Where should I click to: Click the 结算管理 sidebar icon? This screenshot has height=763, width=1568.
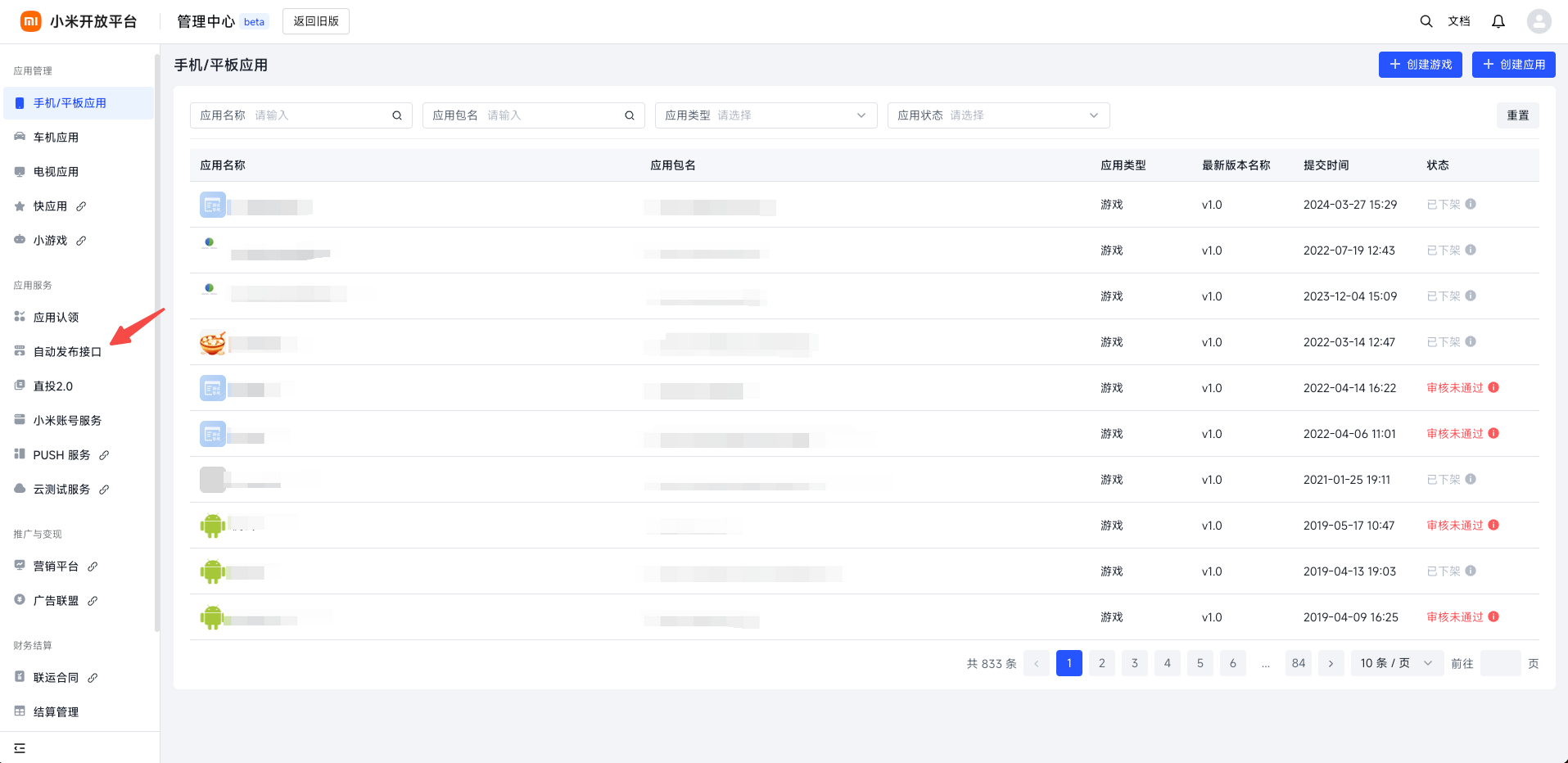20,711
